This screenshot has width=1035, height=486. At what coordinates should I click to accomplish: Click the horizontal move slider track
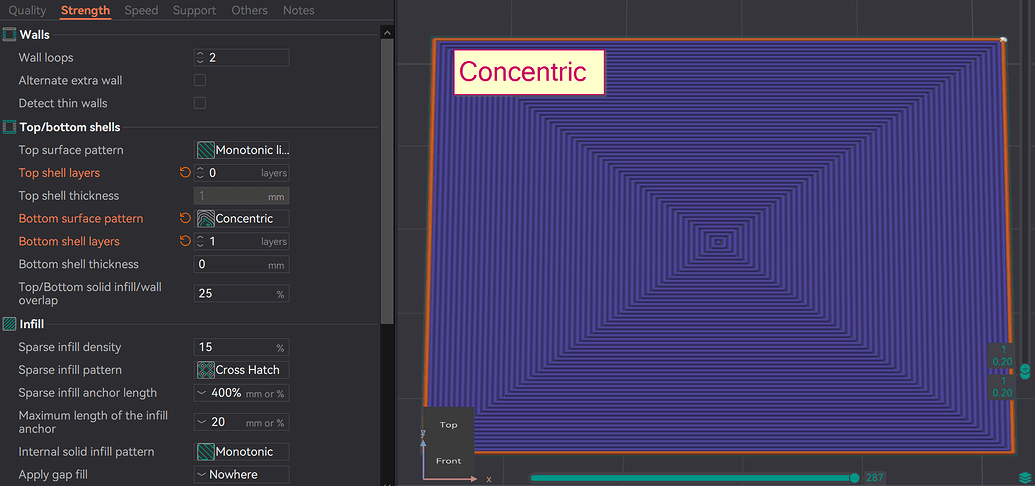coord(692,477)
